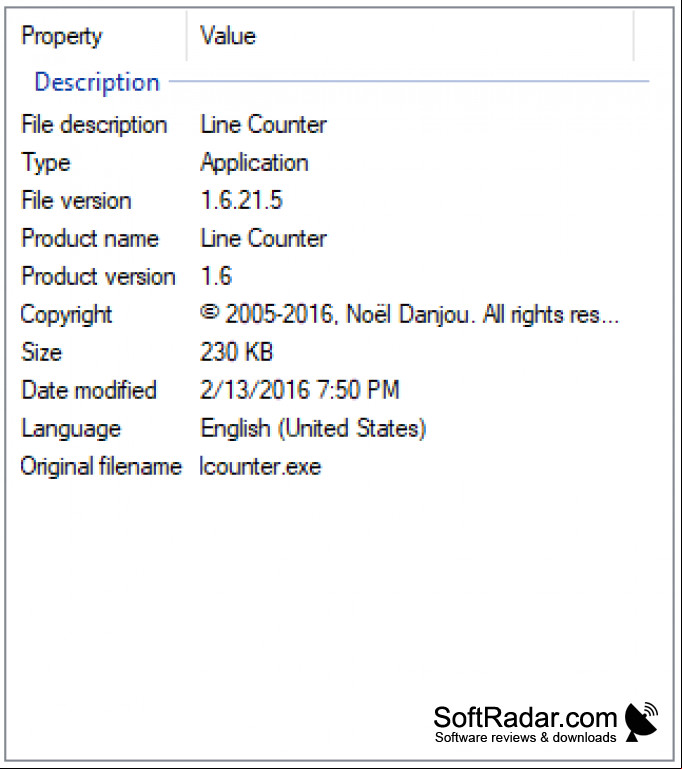
Task: Click the Application type value
Action: [x=254, y=162]
